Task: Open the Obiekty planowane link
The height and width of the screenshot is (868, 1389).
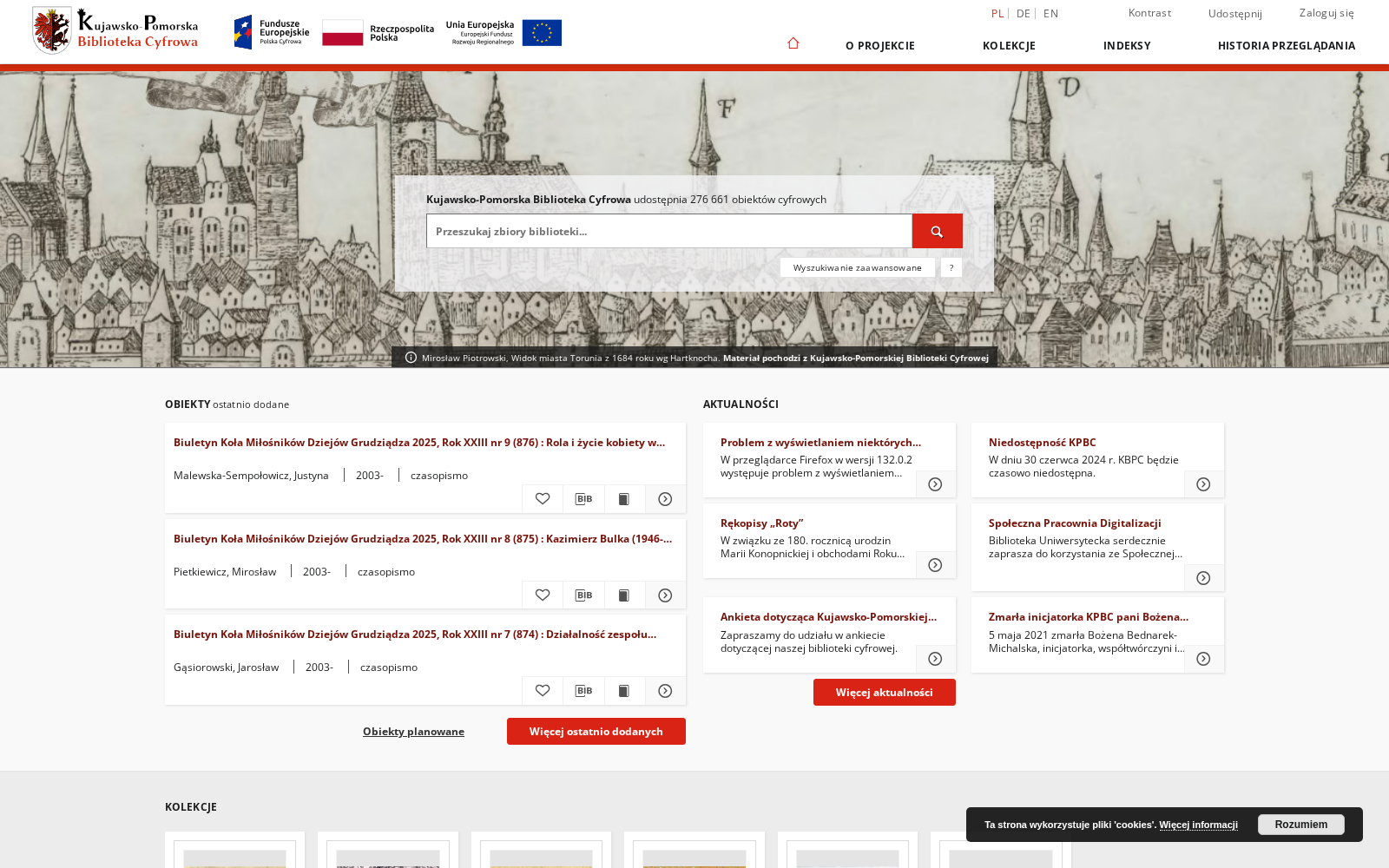Action: (x=413, y=732)
